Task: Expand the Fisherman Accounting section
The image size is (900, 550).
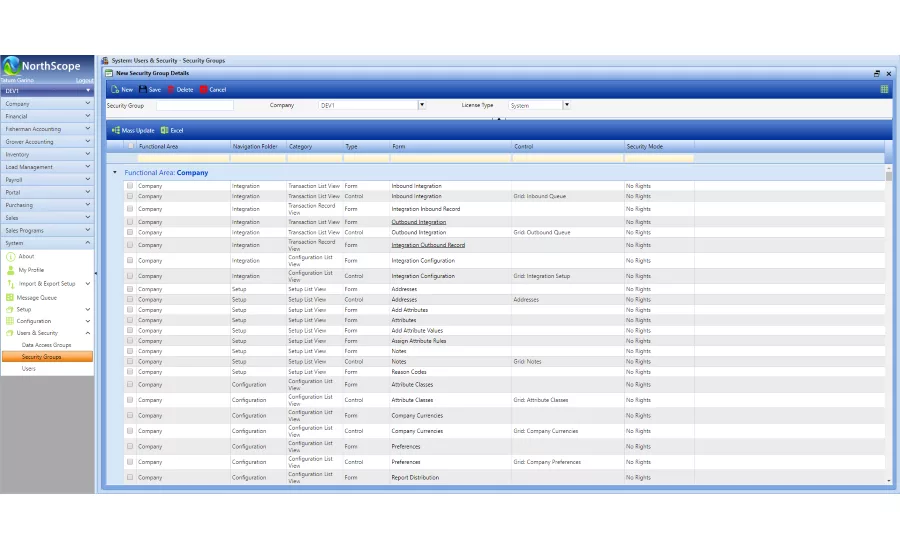Action: tap(47, 129)
